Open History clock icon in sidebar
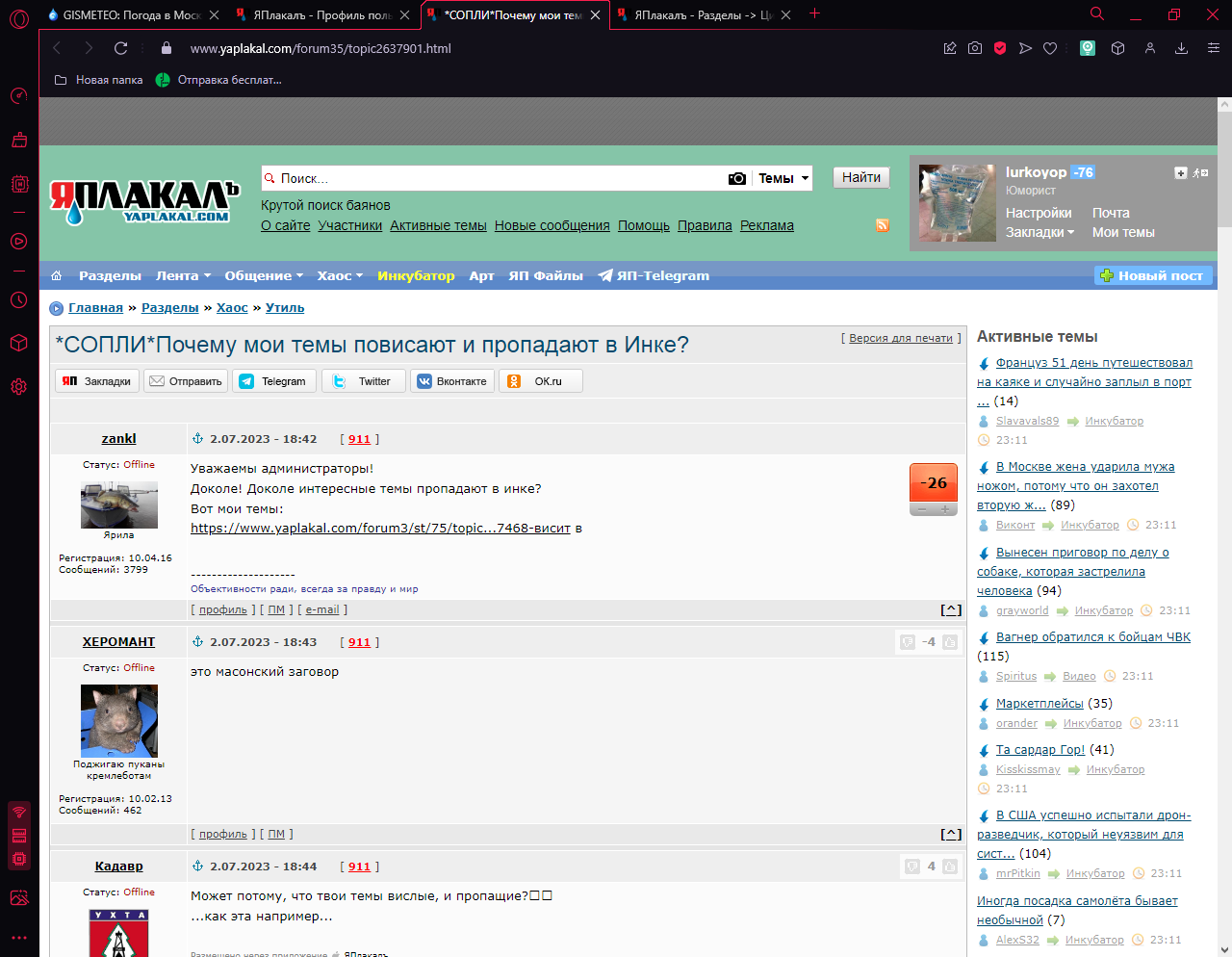This screenshot has width=1232, height=957. (18, 300)
